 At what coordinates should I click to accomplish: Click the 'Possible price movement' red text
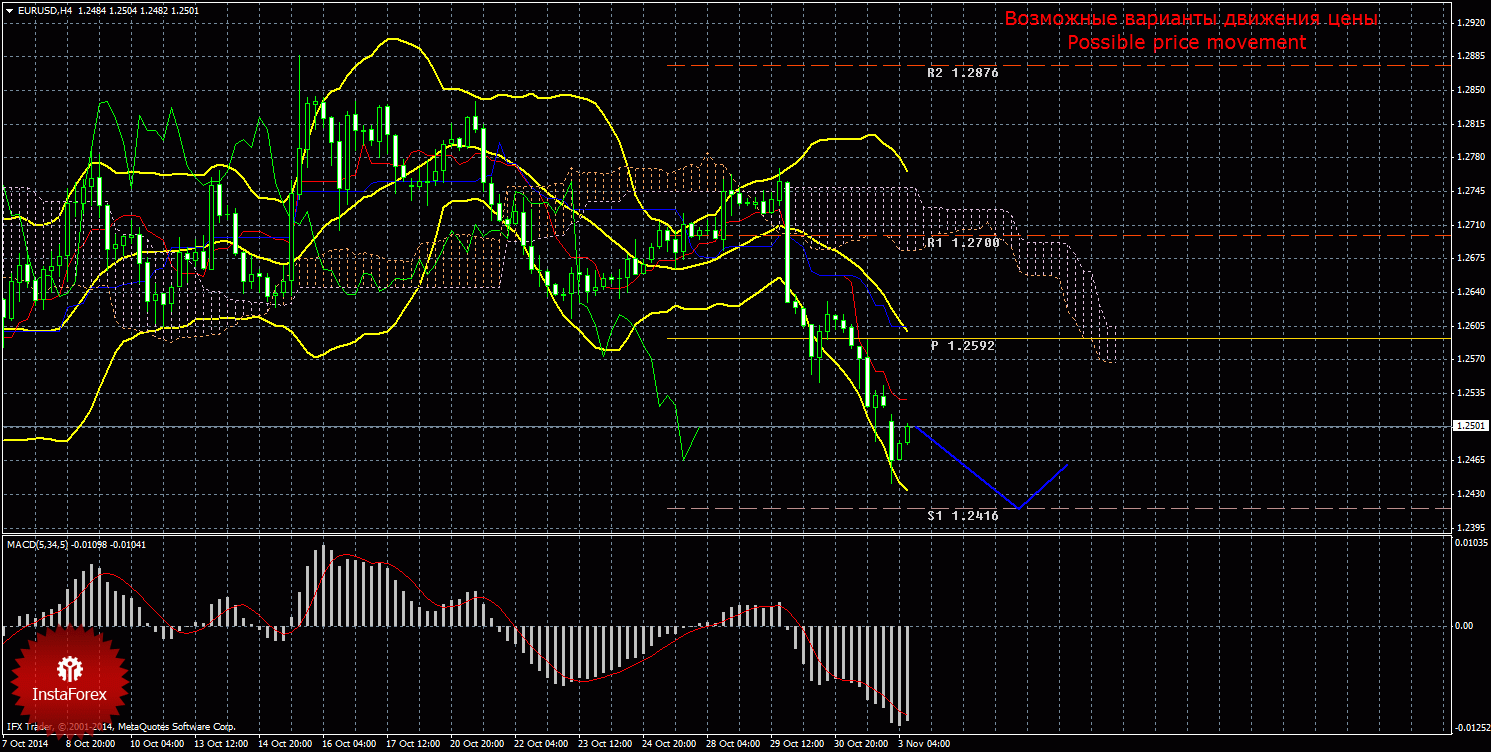[x=1186, y=43]
